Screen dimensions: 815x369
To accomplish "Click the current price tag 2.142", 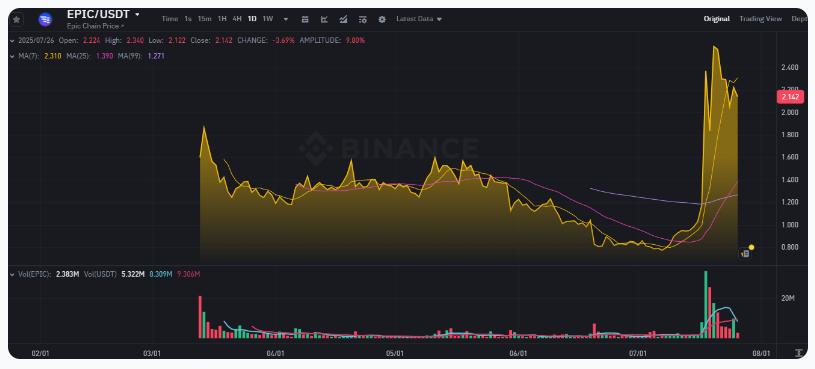I will point(790,97).
